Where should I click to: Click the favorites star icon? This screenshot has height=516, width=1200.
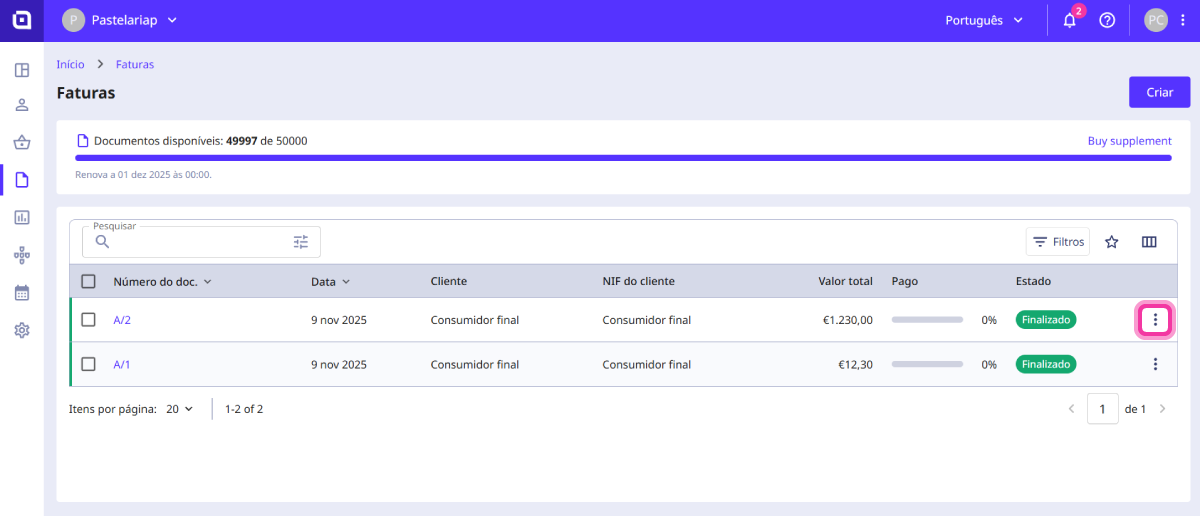pyautogui.click(x=1111, y=242)
